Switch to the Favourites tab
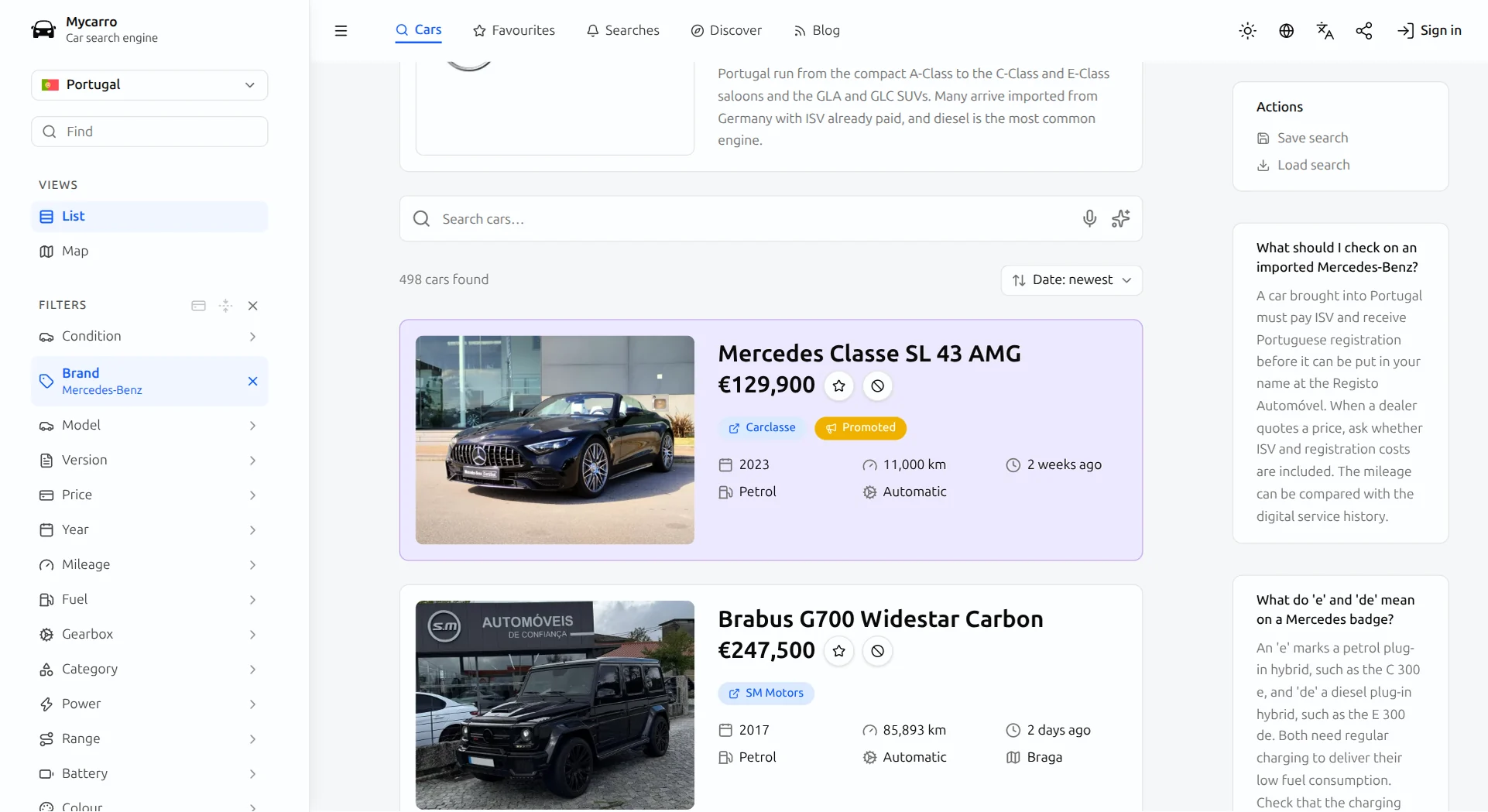Image resolution: width=1488 pixels, height=812 pixels. pos(513,31)
